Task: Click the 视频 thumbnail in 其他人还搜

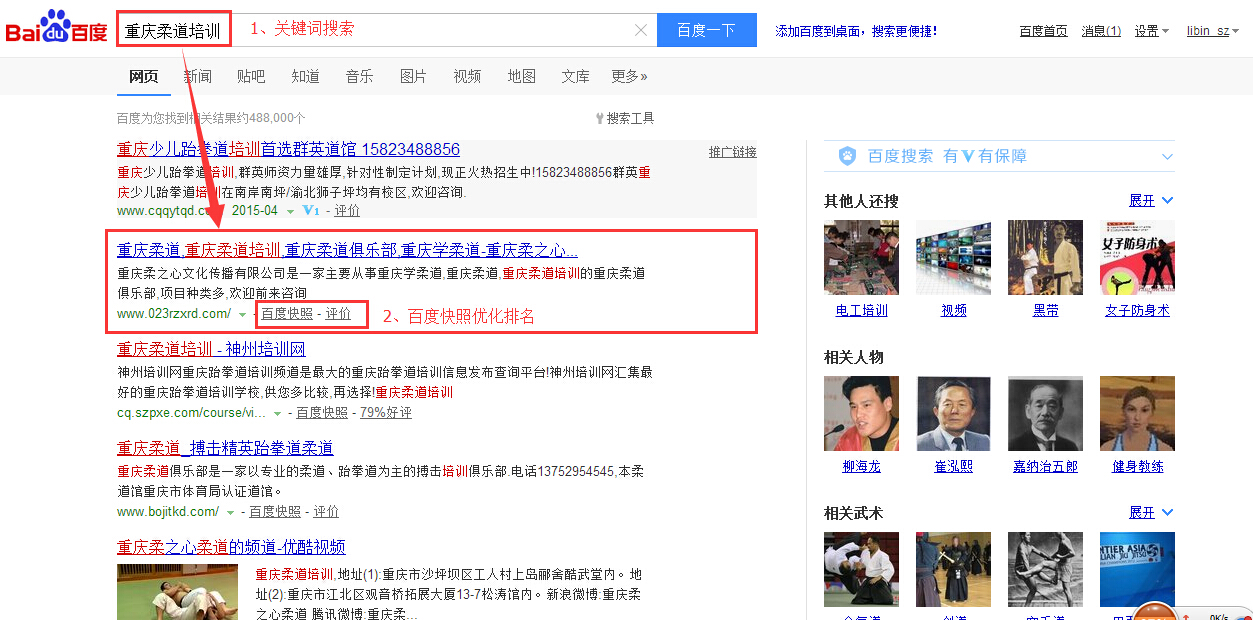Action: (953, 257)
